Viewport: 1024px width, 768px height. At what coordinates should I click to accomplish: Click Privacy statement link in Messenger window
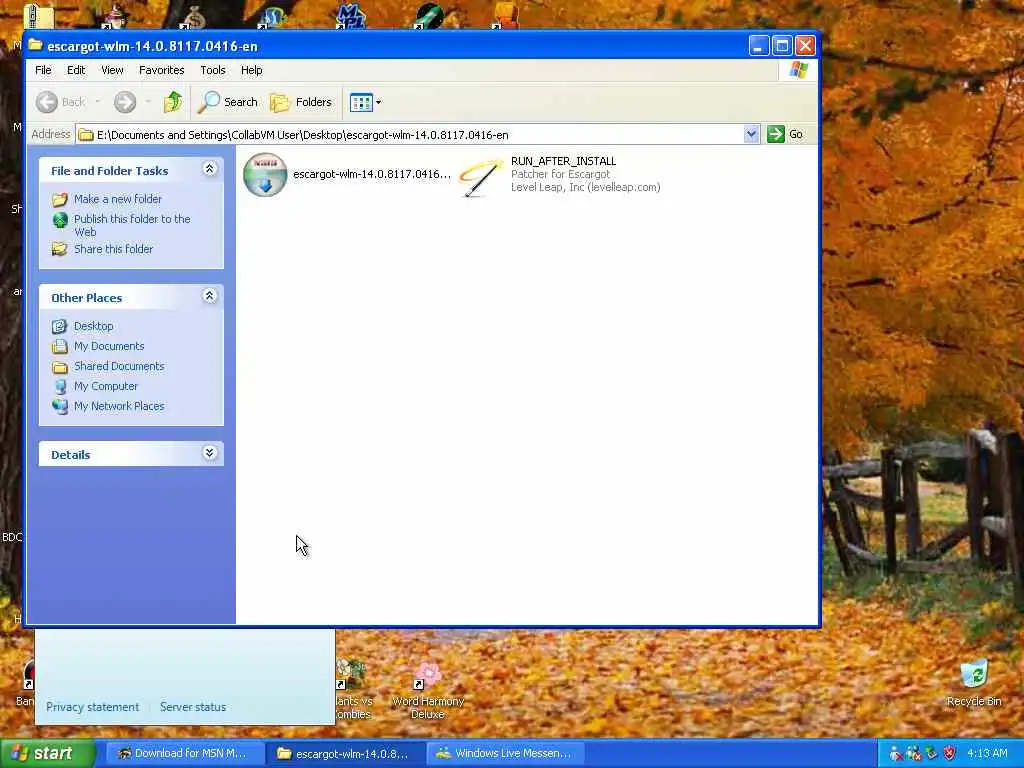(92, 707)
